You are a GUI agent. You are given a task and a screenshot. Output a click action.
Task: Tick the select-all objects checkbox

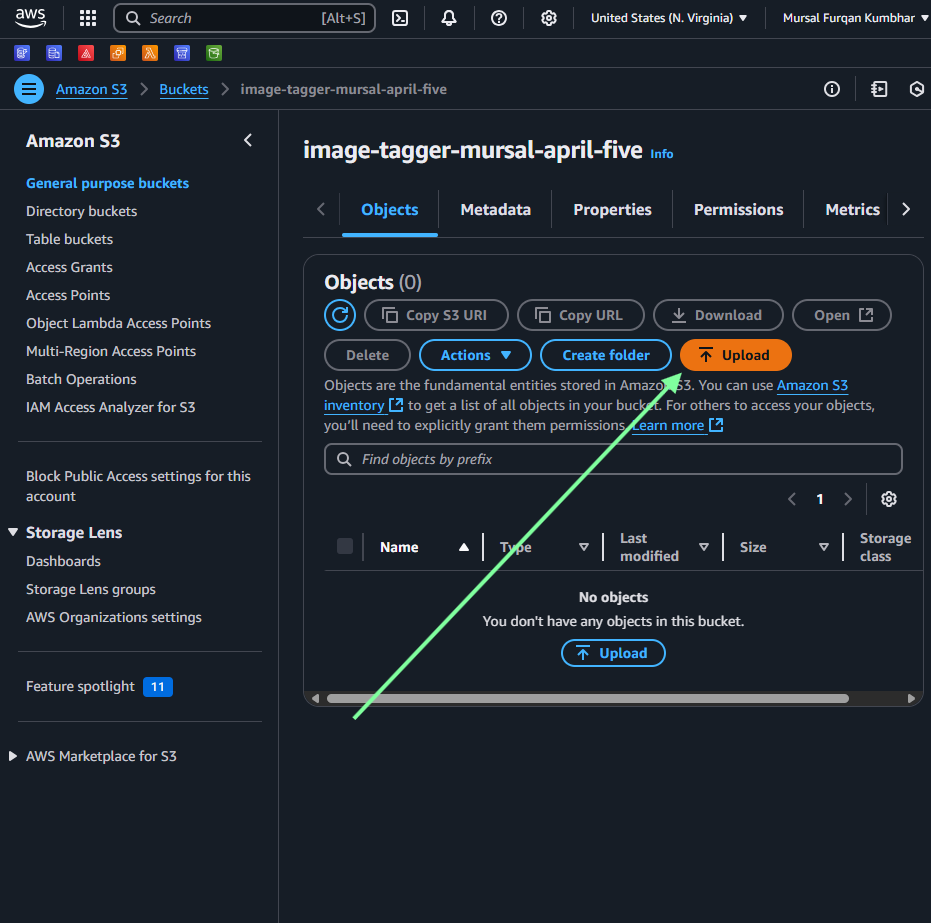[x=345, y=546]
